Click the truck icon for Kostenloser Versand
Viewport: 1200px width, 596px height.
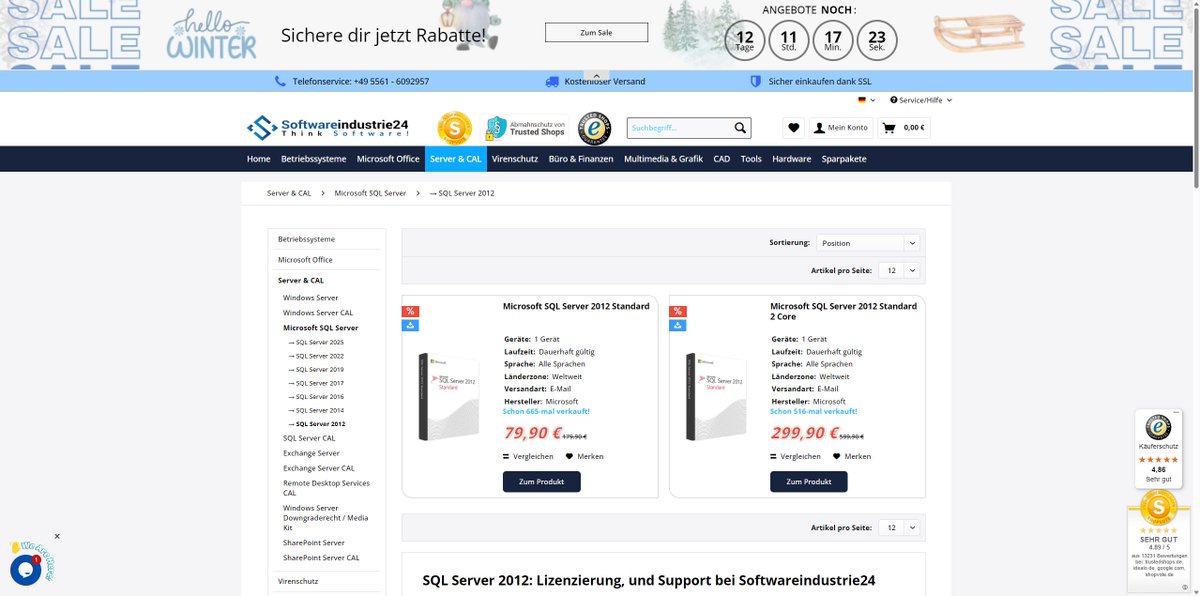coord(552,81)
